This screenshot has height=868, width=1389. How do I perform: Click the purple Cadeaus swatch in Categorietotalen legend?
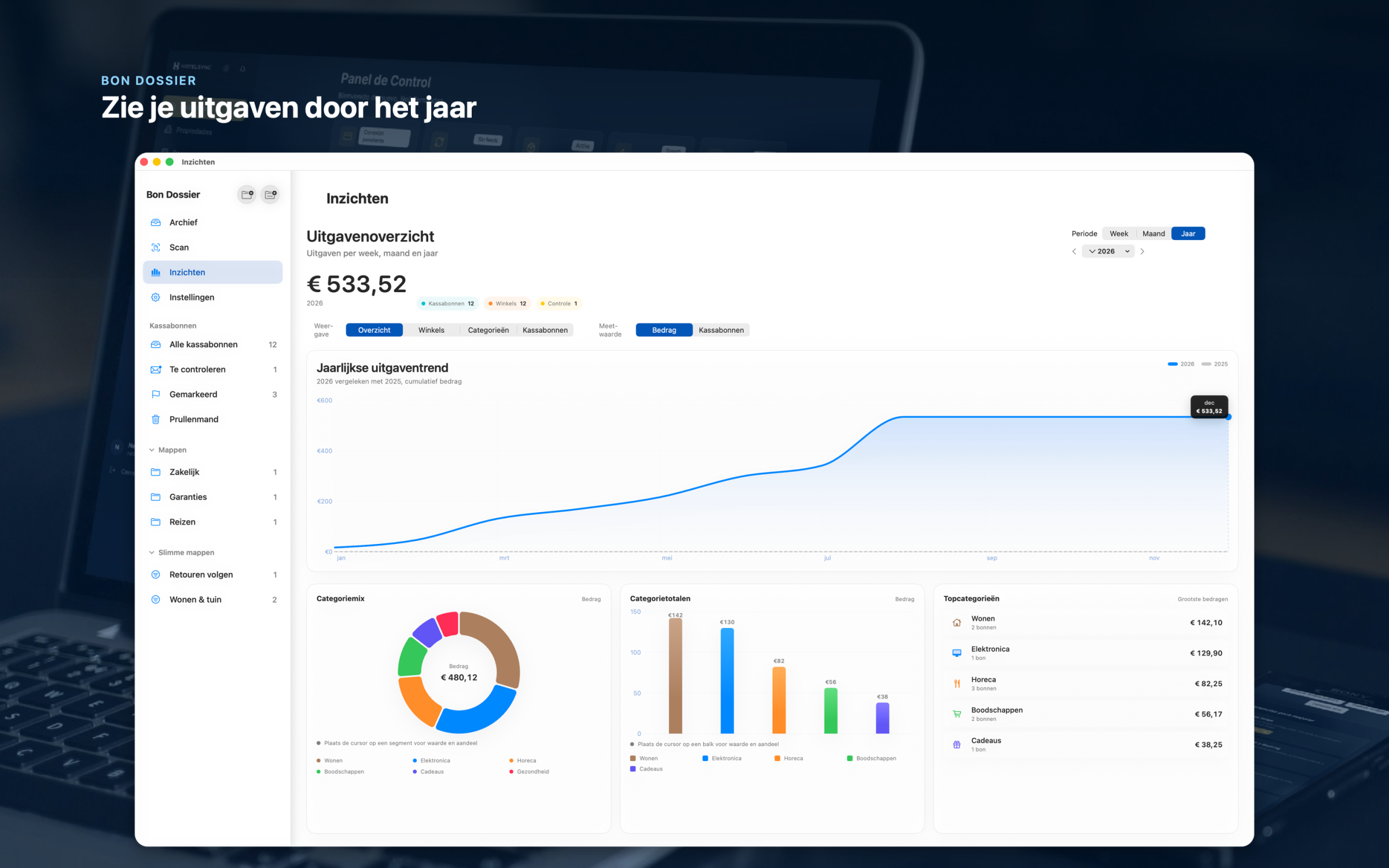[633, 769]
